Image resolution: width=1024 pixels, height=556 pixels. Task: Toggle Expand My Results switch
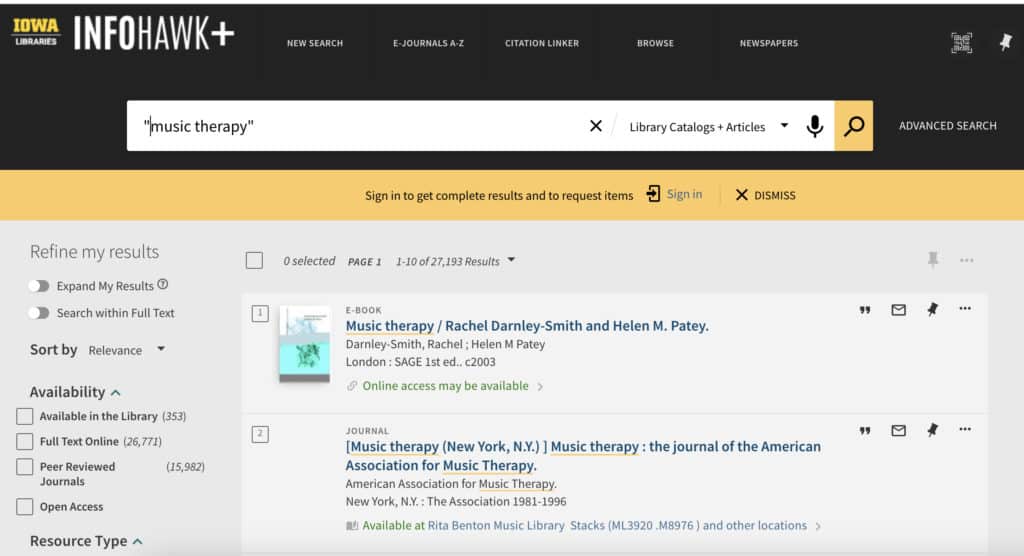pos(39,286)
